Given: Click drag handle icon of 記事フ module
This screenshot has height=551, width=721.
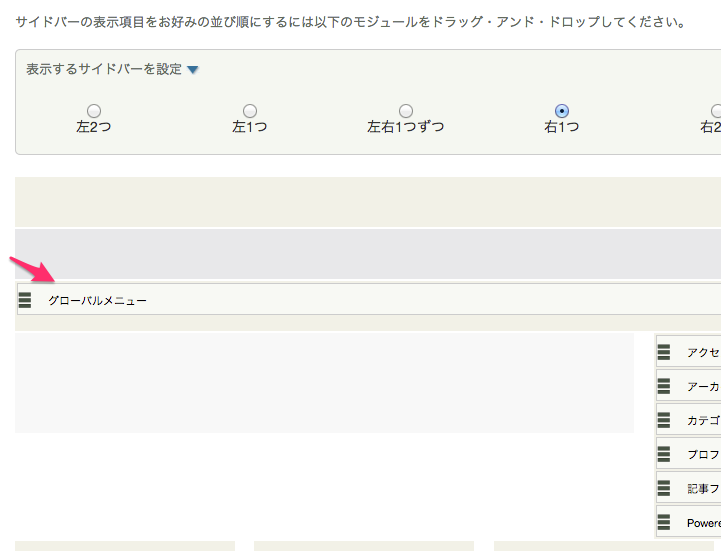Looking at the screenshot, I should coord(664,488).
